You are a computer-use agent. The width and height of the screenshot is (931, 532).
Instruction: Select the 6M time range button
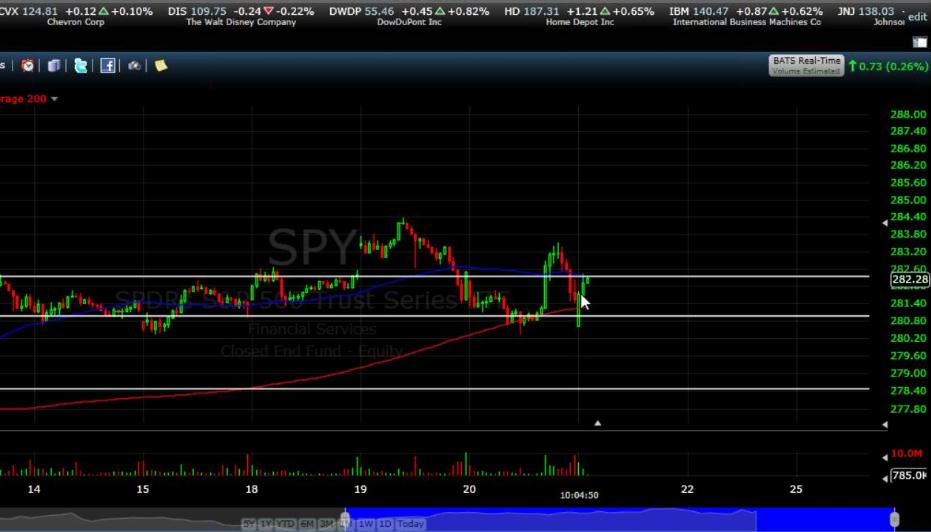307,524
